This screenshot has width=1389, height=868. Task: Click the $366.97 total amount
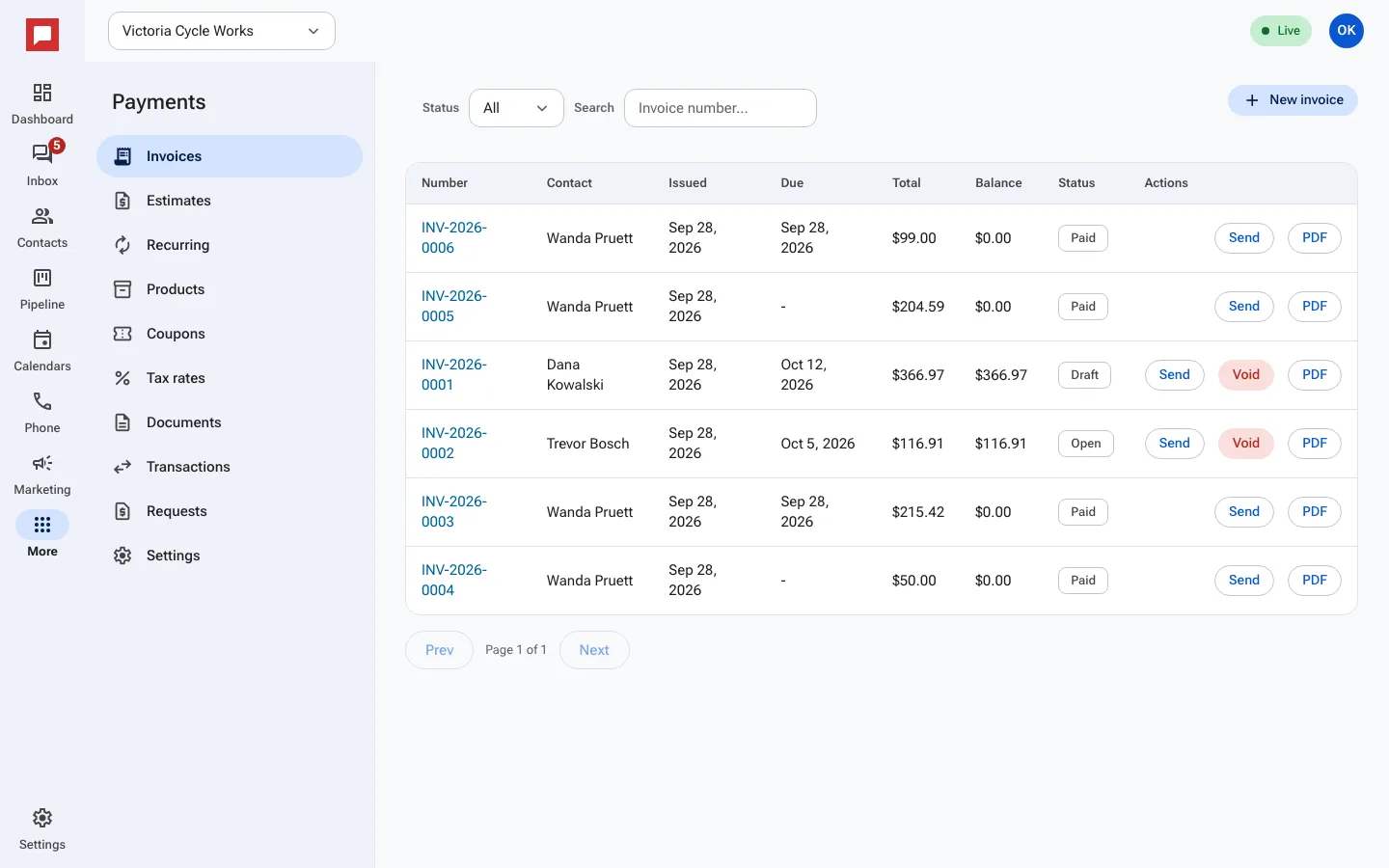coord(918,375)
